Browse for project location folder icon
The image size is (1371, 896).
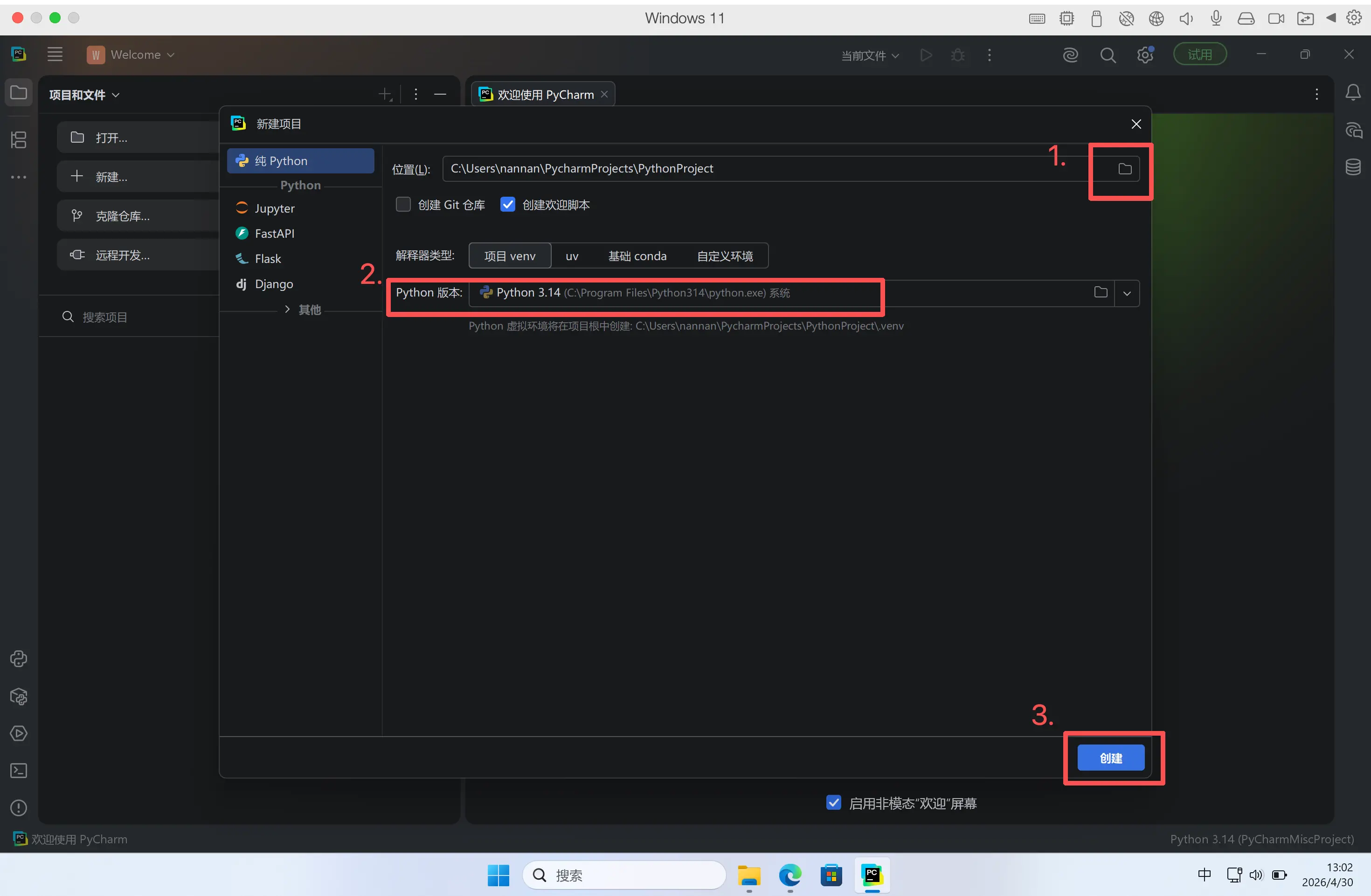1124,169
